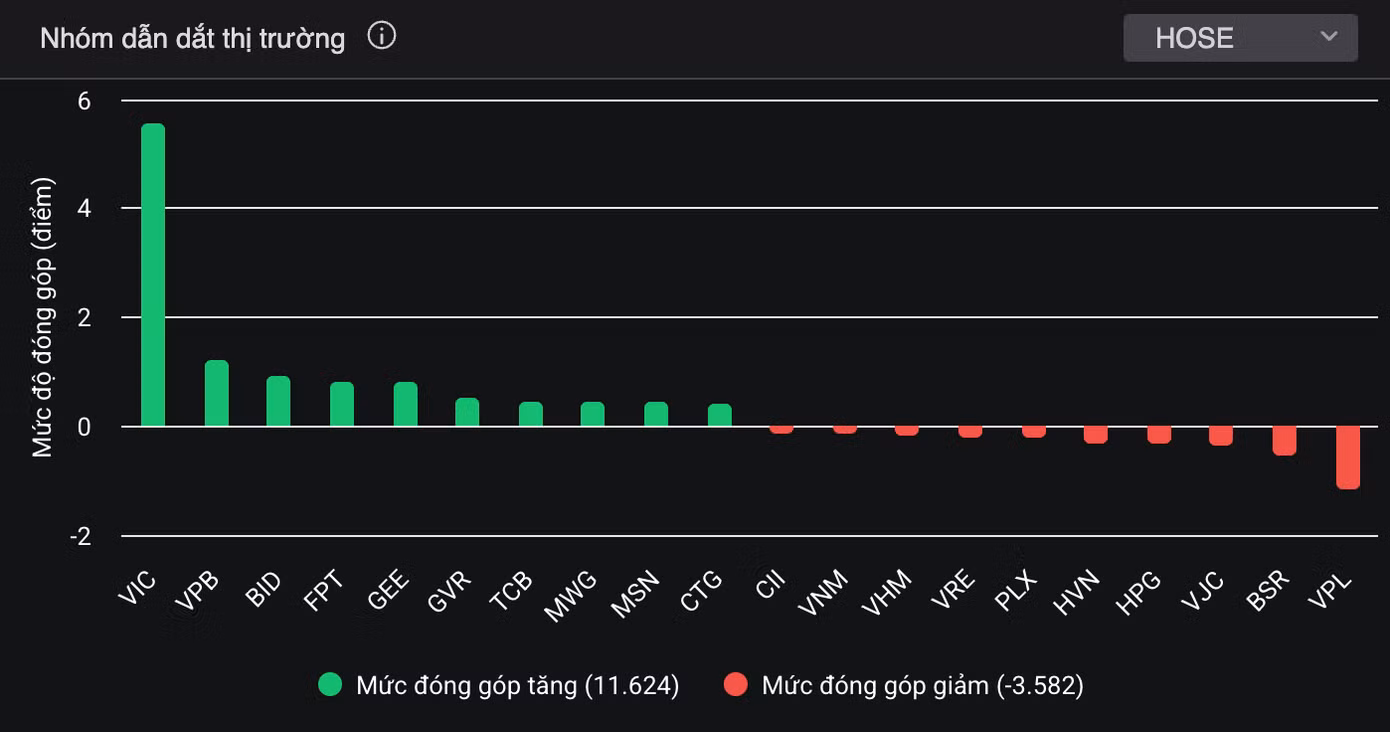Click the HPG axis label
Image resolution: width=1390 pixels, height=732 pixels.
[x=1138, y=592]
